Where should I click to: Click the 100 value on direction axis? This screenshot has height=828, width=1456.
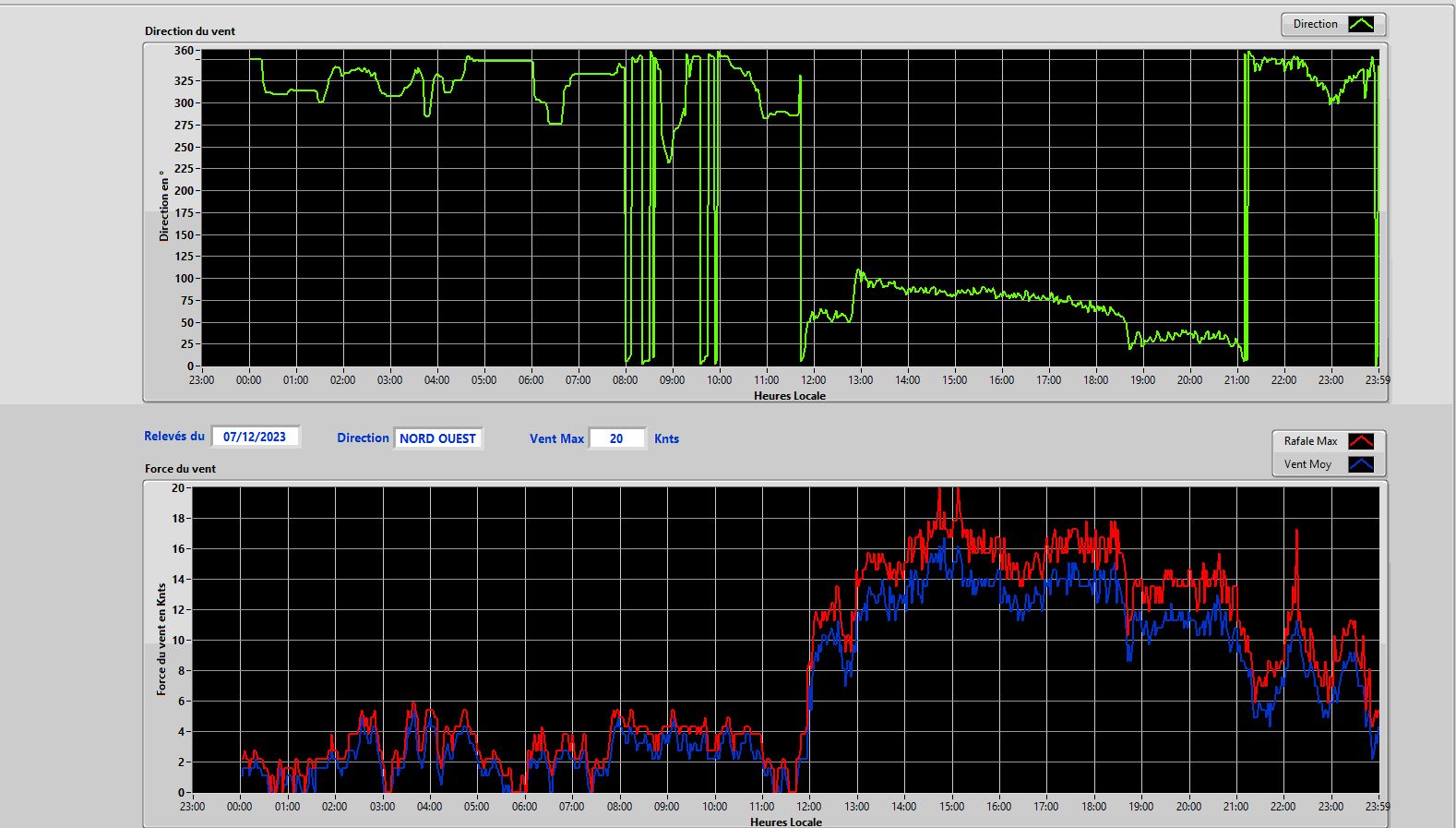point(184,278)
